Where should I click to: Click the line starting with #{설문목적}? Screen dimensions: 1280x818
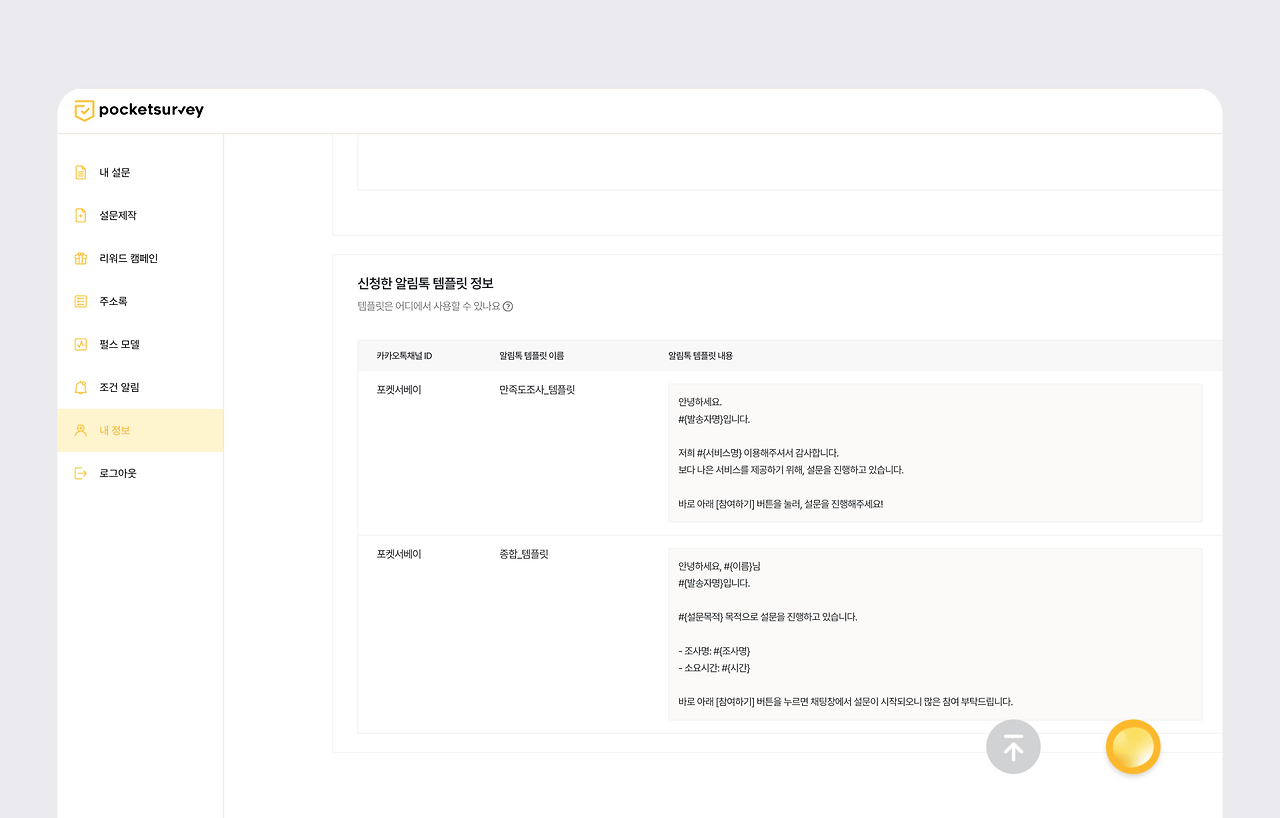point(768,617)
